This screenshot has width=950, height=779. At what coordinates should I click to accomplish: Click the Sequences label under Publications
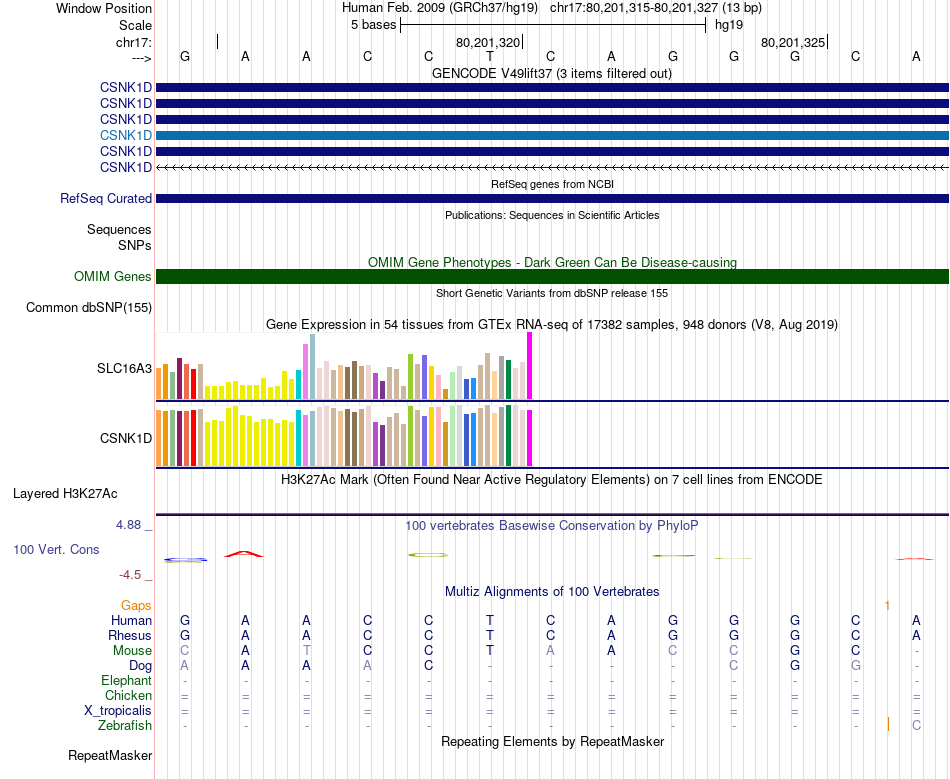(119, 230)
